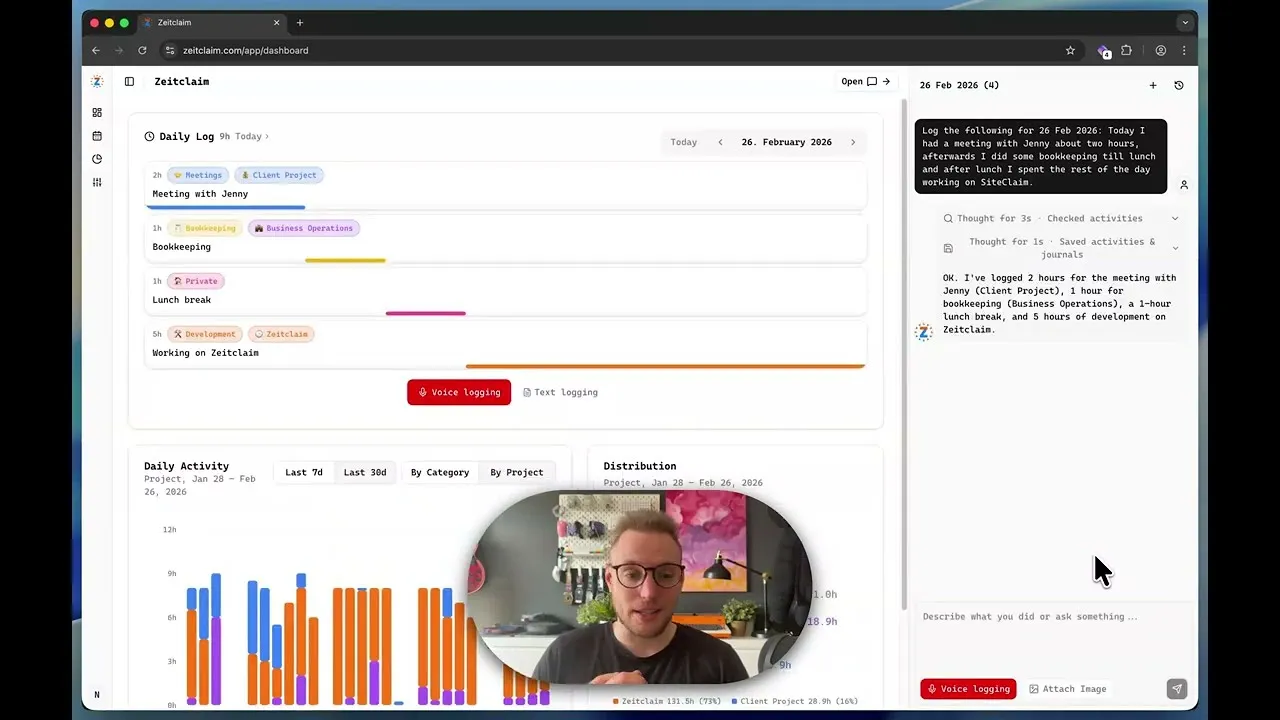Go to next day in date picker

click(x=853, y=143)
